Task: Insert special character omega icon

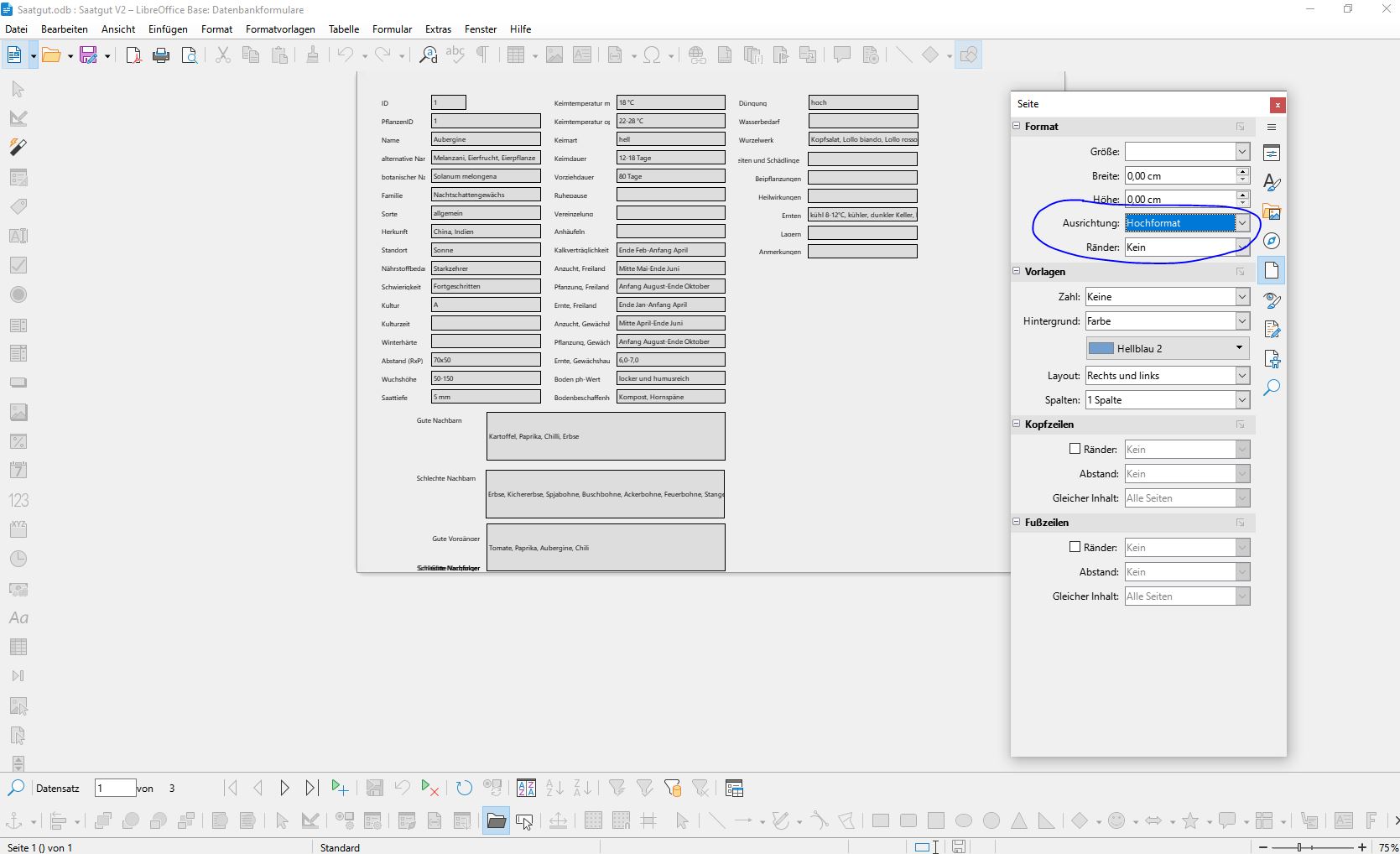Action: (652, 55)
